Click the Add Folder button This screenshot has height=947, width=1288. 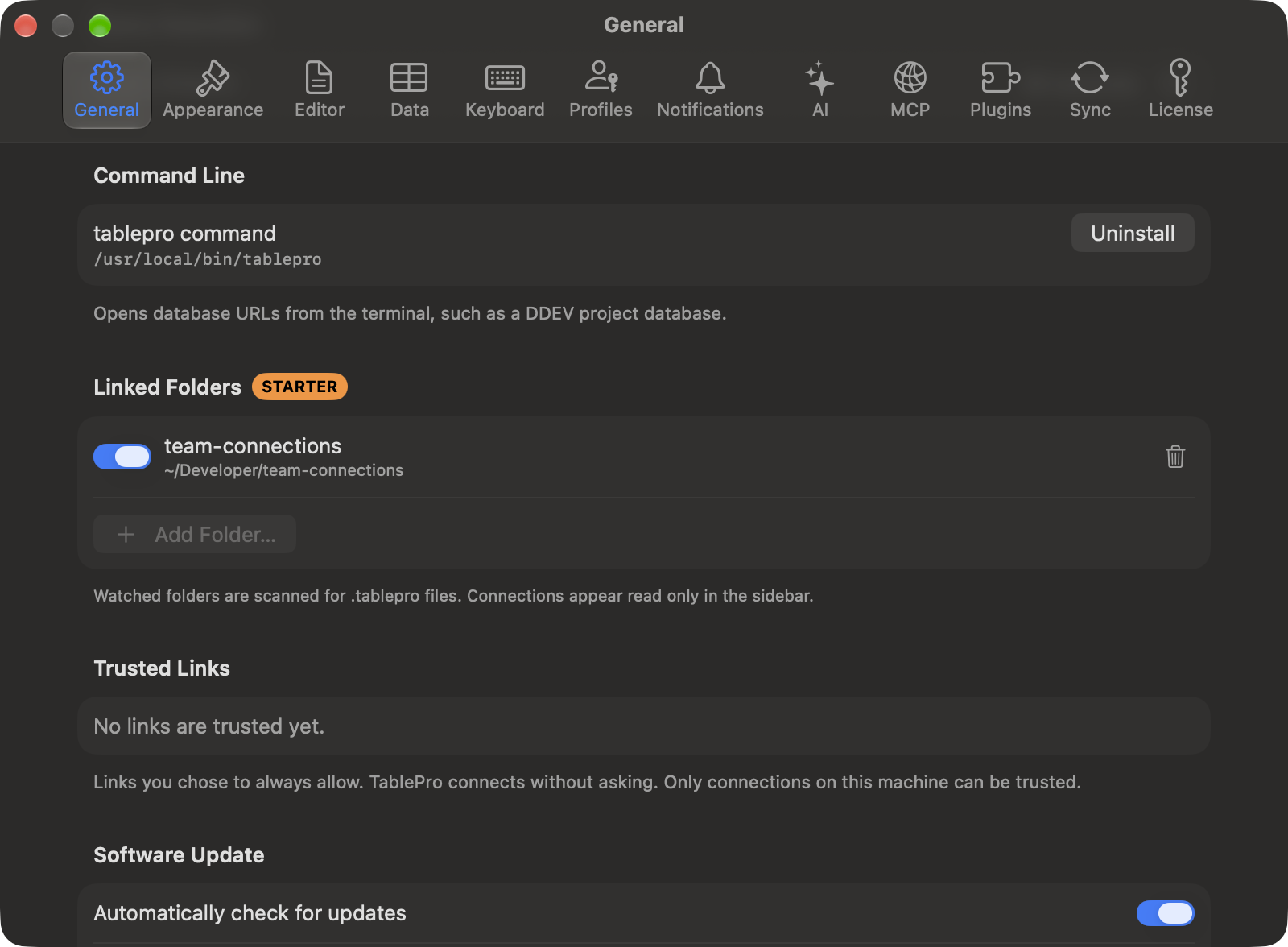point(195,534)
